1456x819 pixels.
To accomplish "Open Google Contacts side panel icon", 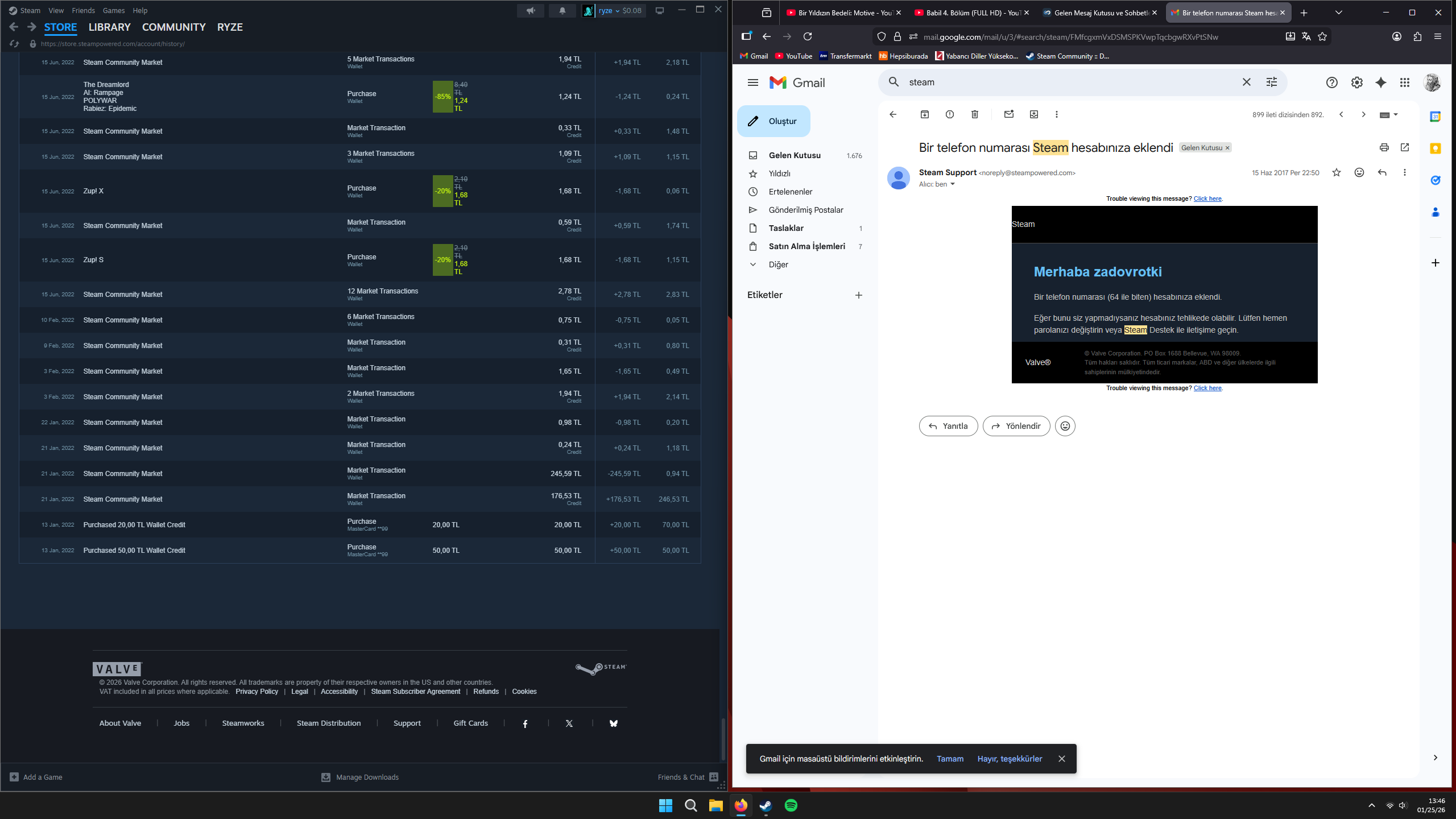I will pyautogui.click(x=1436, y=212).
